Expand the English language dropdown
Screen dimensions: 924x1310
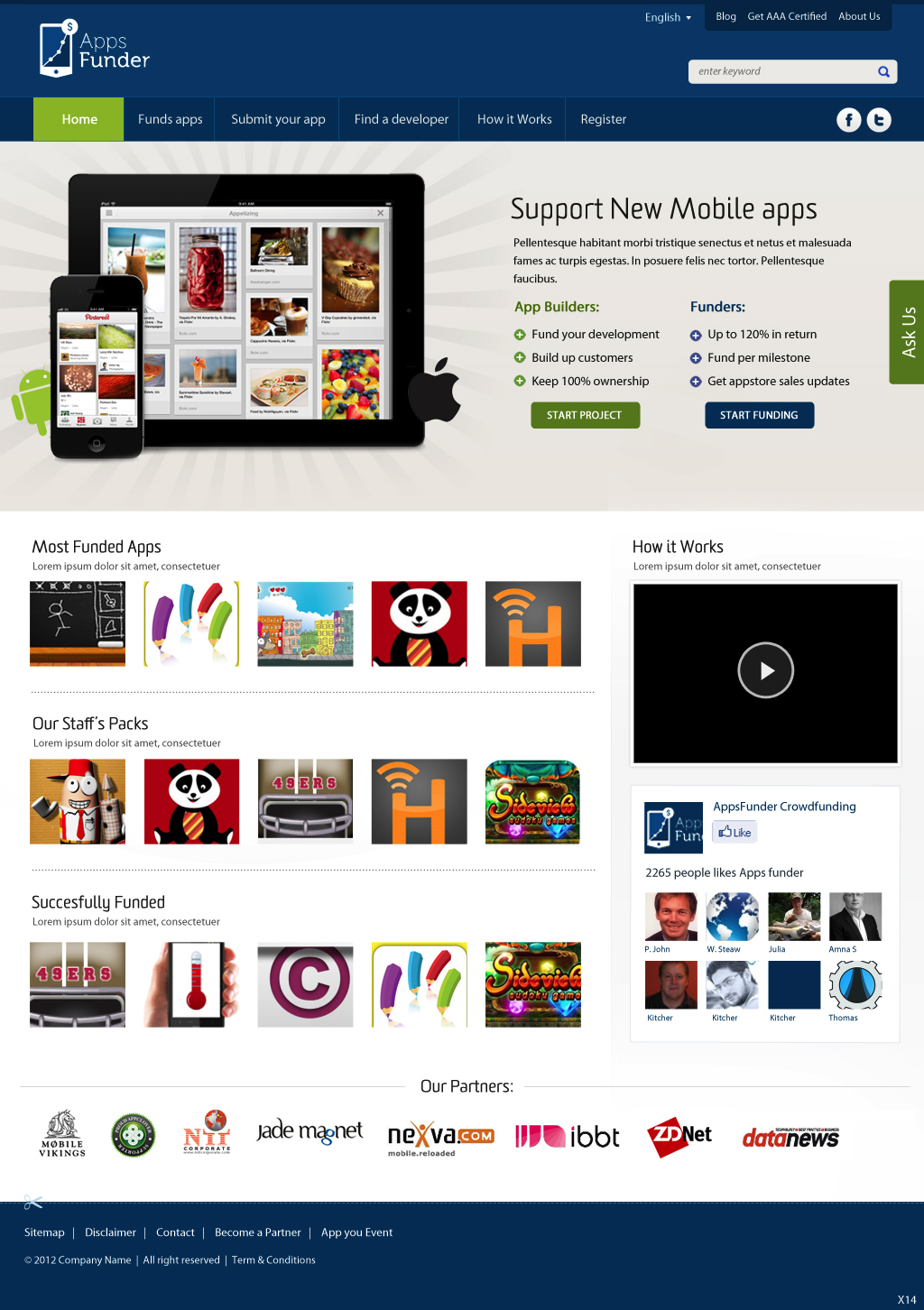tap(668, 17)
